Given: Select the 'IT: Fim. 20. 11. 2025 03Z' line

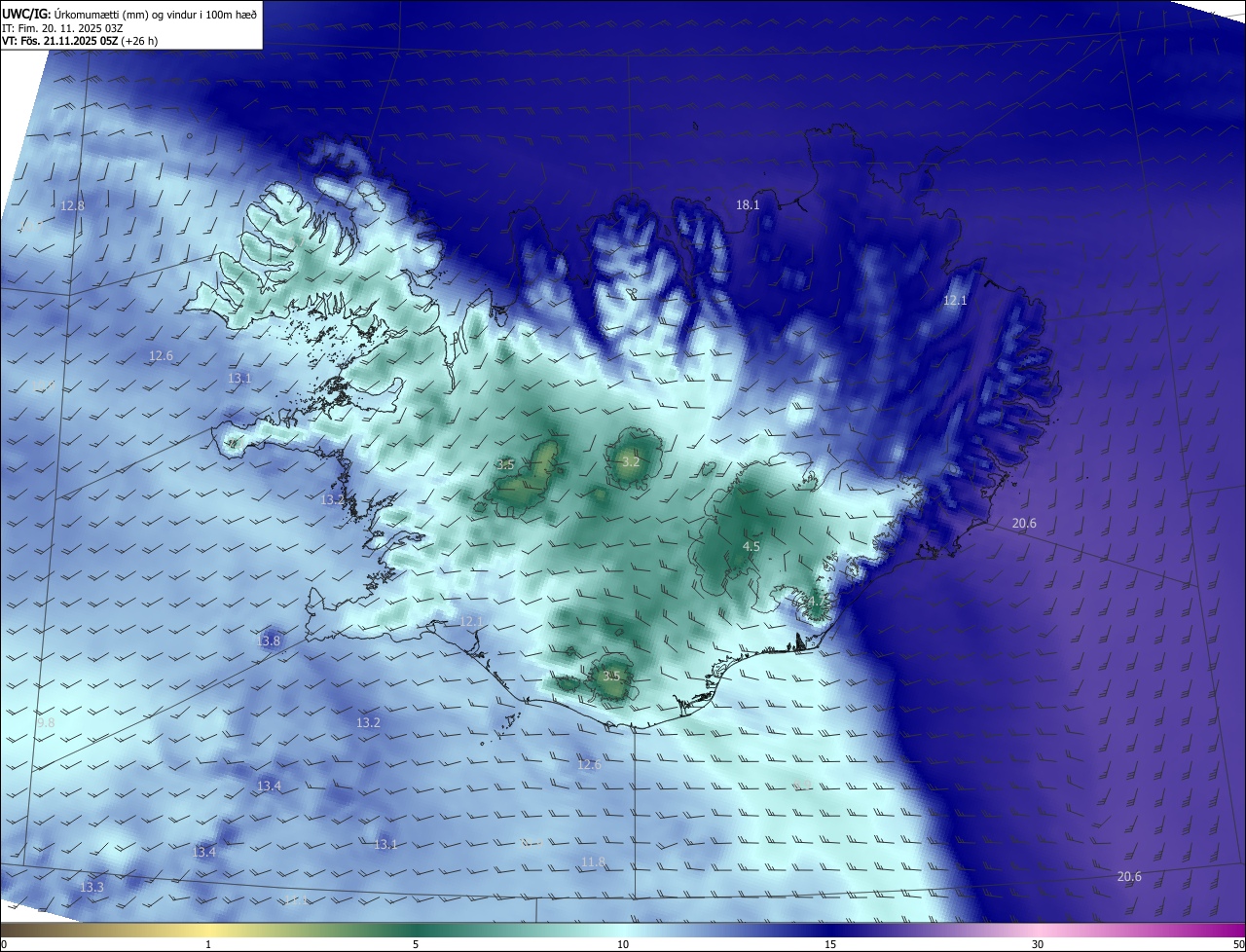Looking at the screenshot, I should (62, 27).
